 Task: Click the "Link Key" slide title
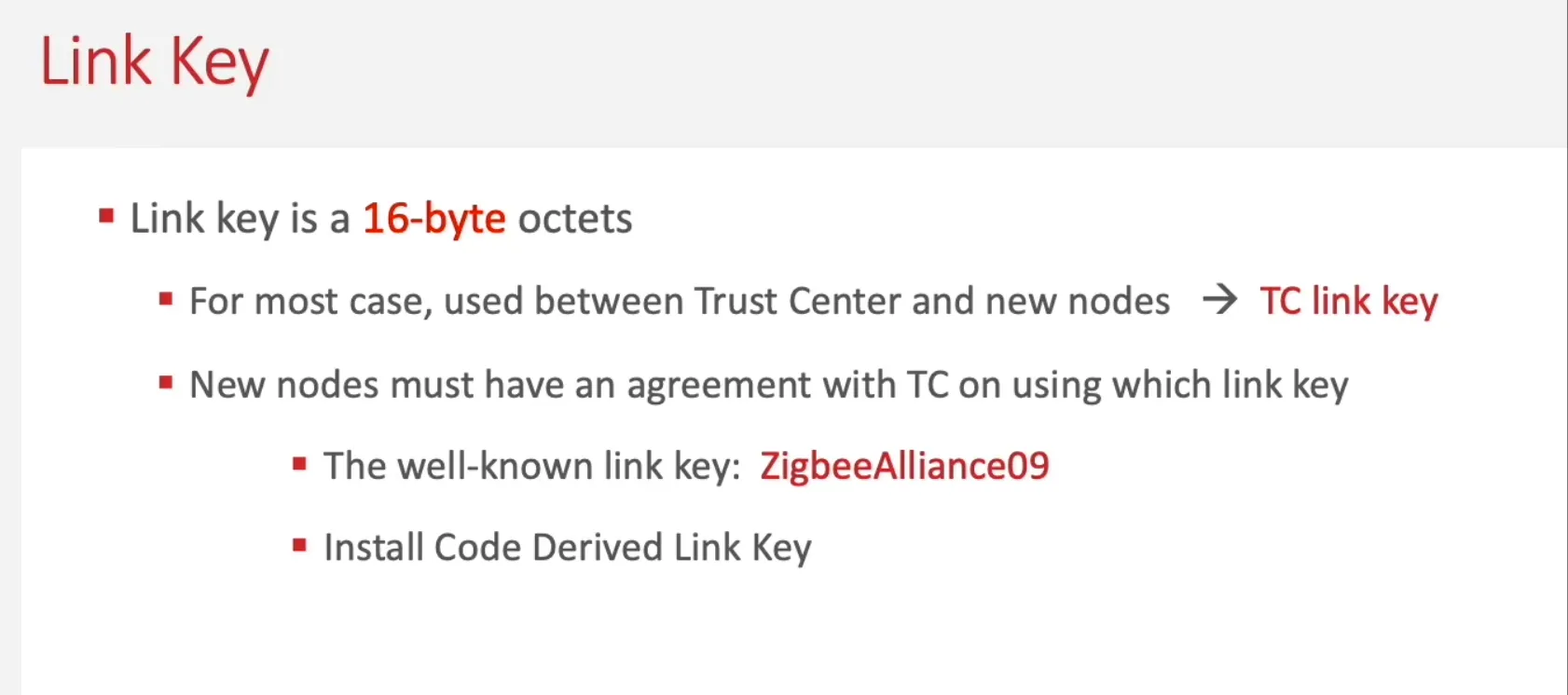tap(154, 62)
